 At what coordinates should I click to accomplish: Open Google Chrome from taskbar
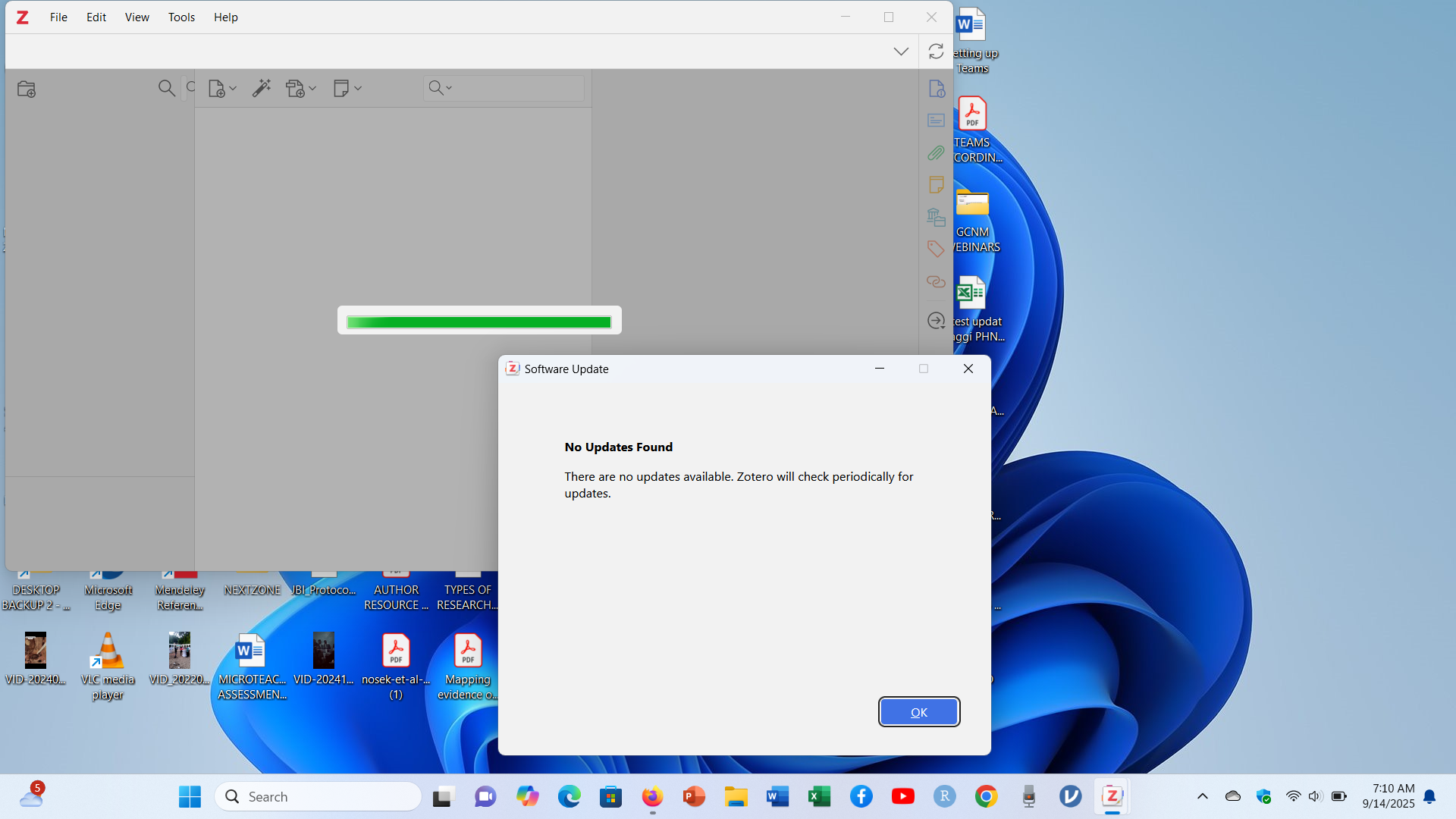click(986, 796)
